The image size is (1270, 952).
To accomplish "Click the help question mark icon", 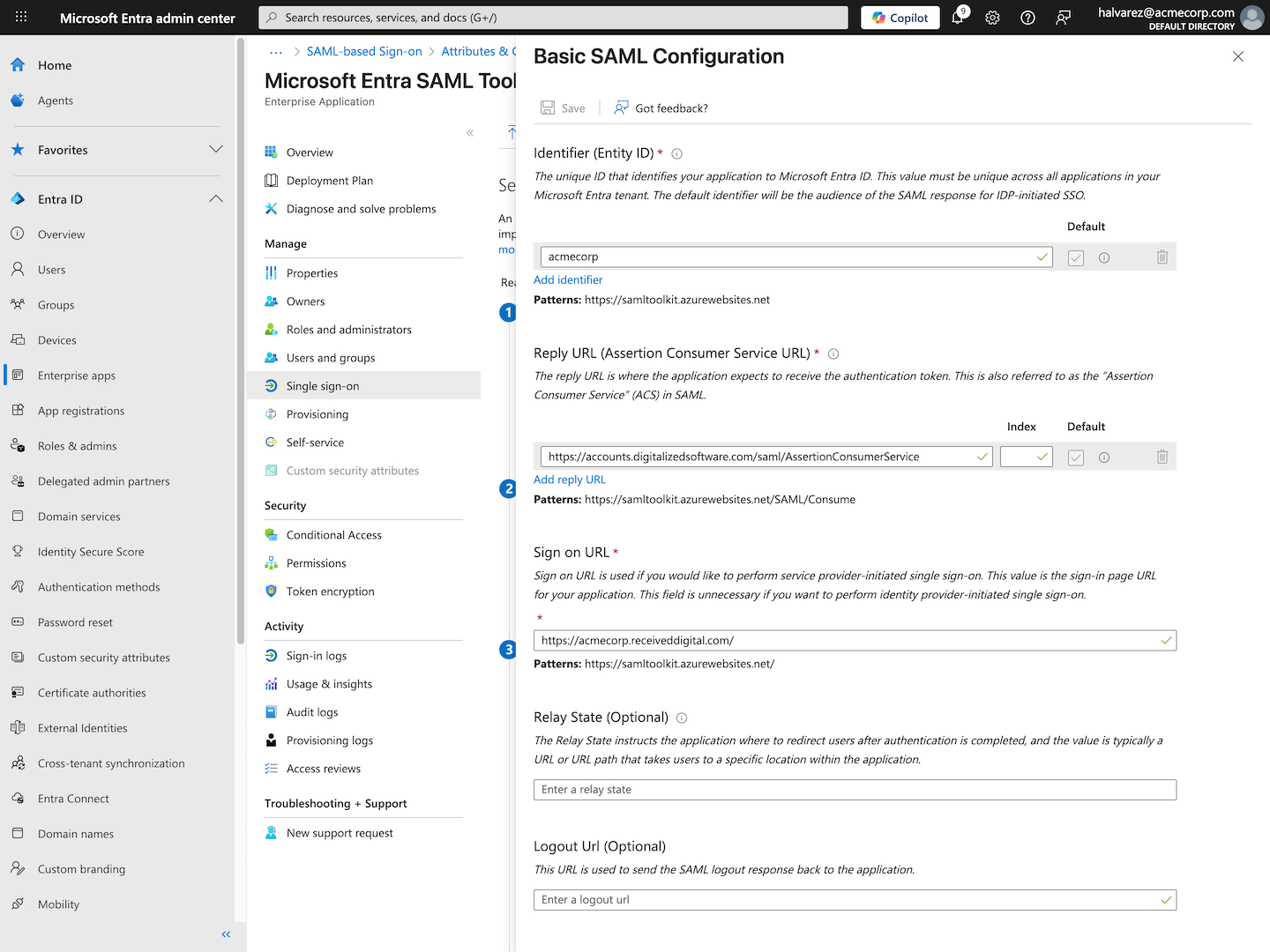I will [1027, 18].
